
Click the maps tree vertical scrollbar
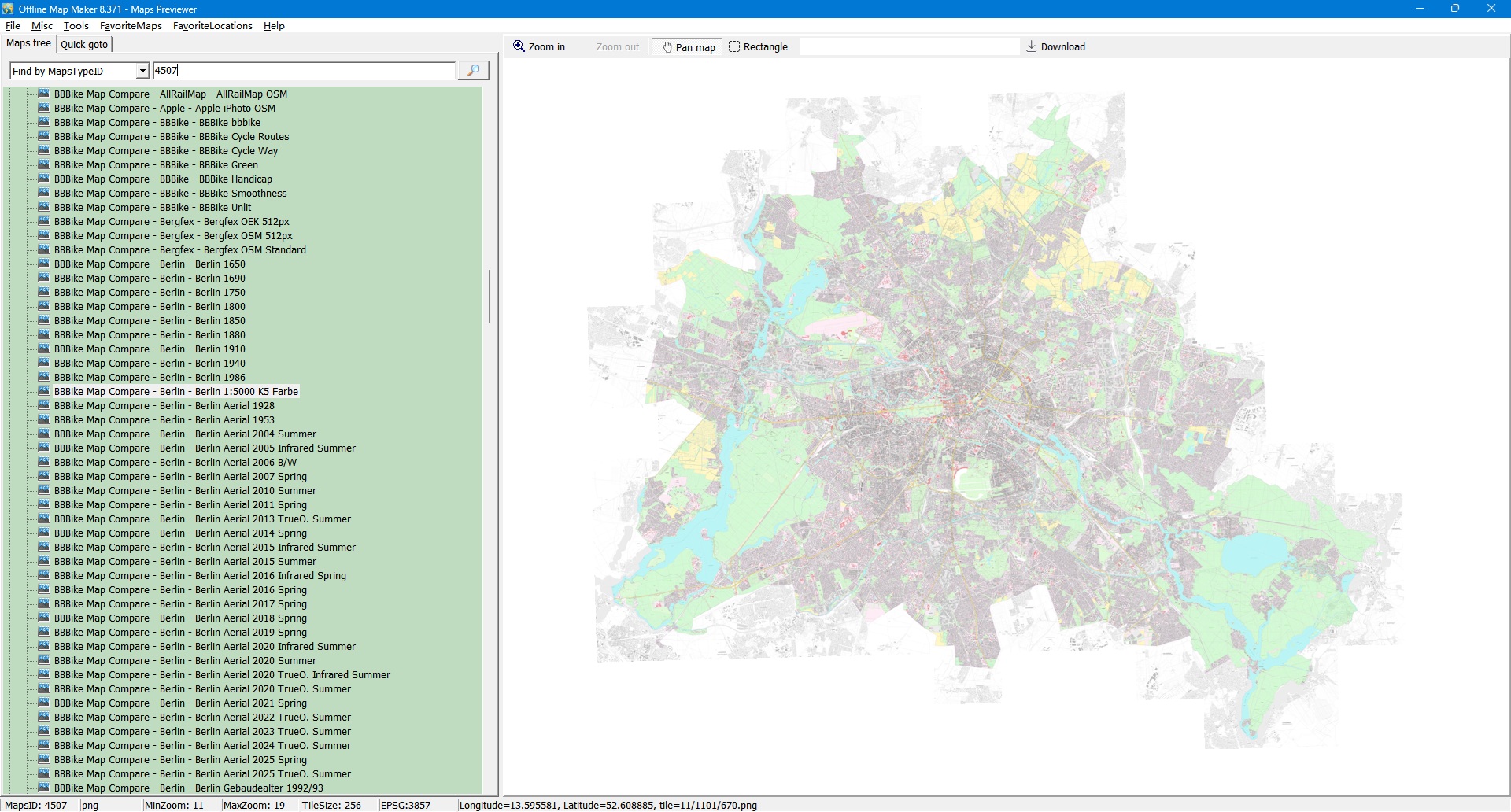click(x=490, y=297)
